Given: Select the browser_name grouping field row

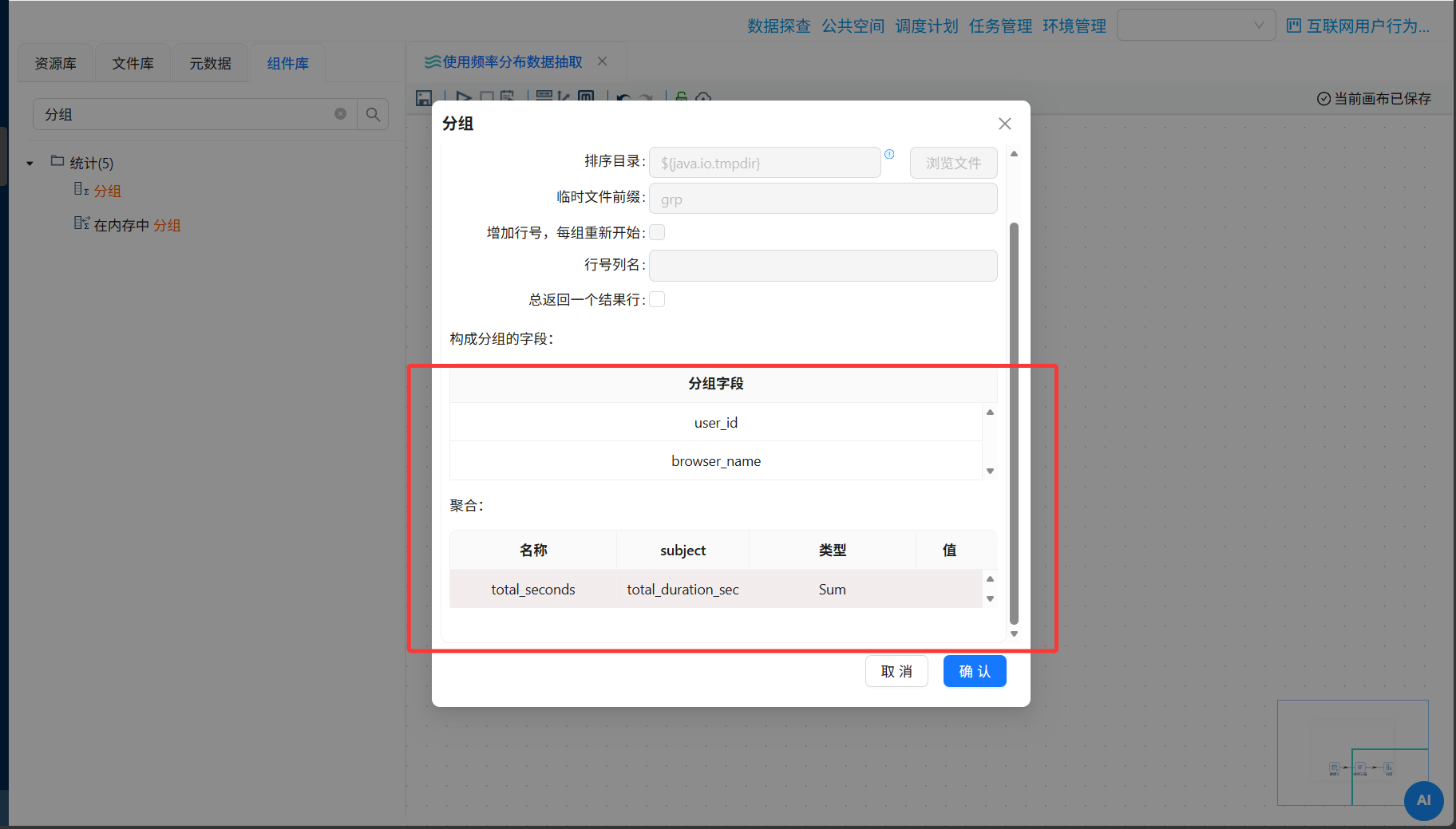Looking at the screenshot, I should tap(716, 460).
